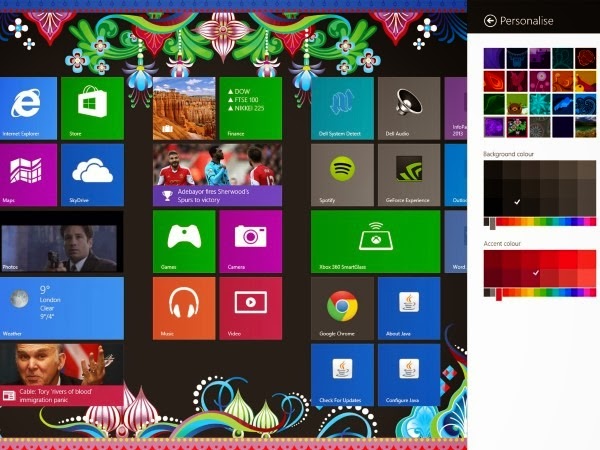
Task: Open the SkyDrive tile
Action: click(92, 175)
